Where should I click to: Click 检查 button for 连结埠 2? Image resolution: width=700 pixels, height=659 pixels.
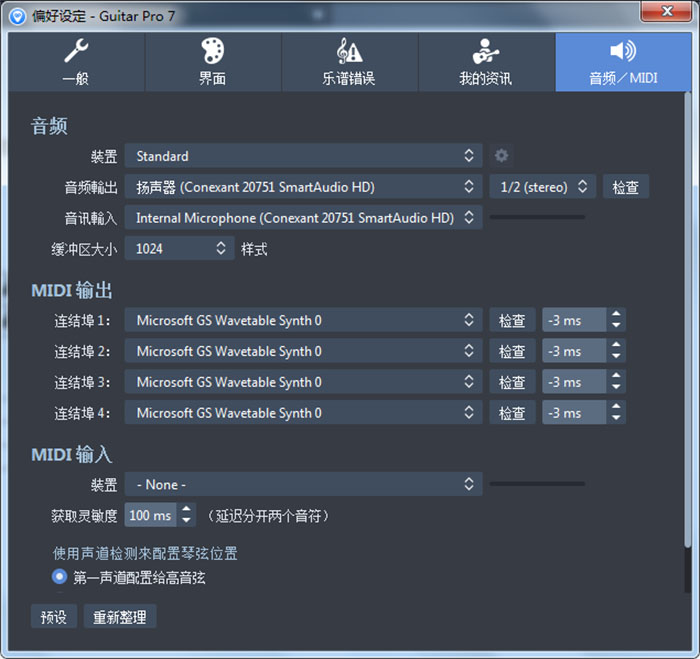point(512,350)
